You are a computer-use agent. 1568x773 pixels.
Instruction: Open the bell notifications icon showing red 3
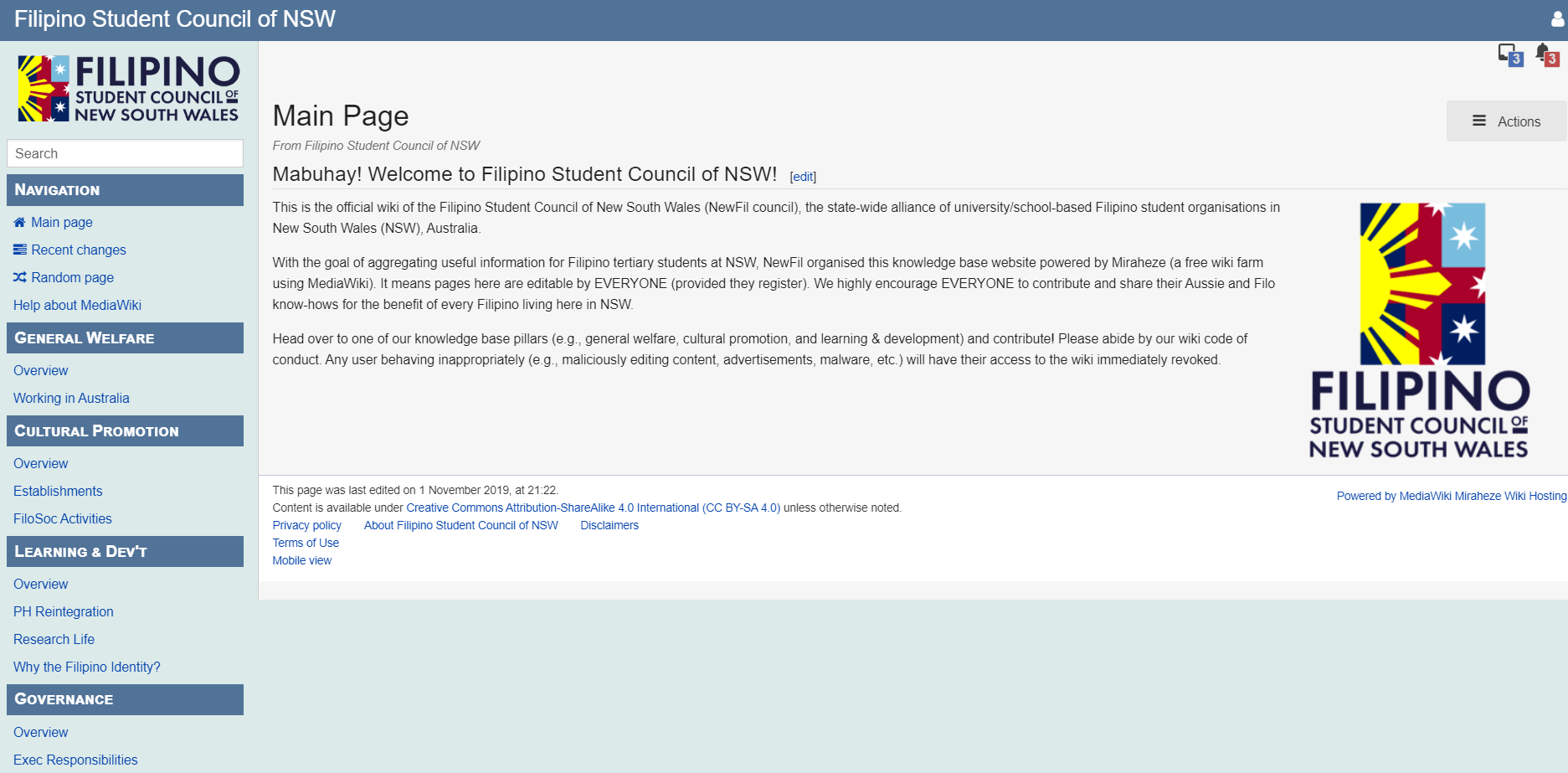[1547, 55]
